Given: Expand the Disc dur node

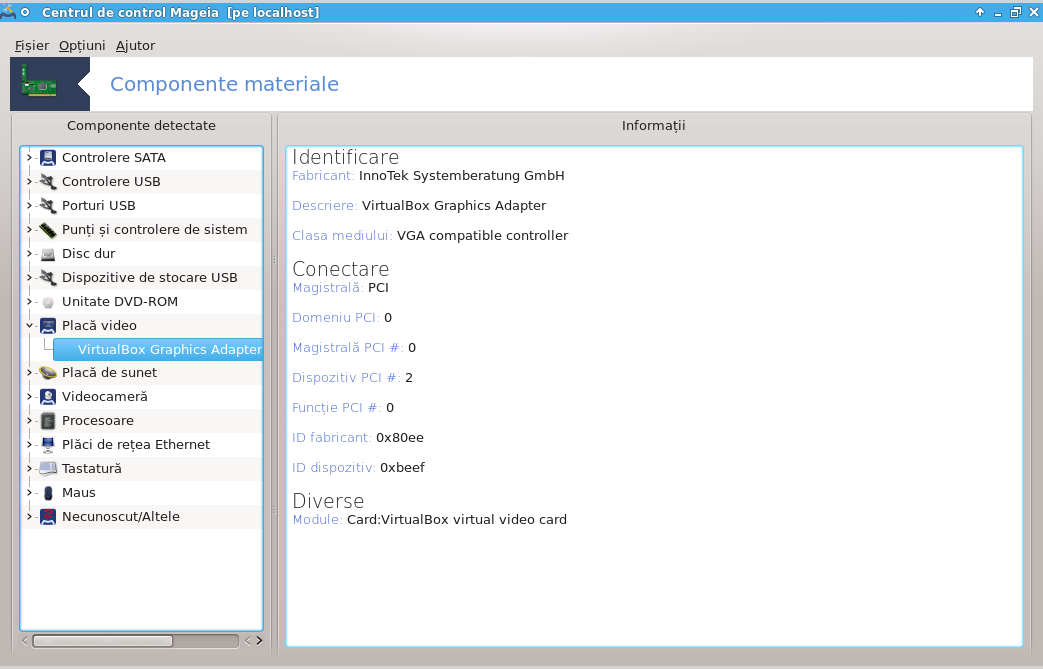Looking at the screenshot, I should [x=29, y=253].
